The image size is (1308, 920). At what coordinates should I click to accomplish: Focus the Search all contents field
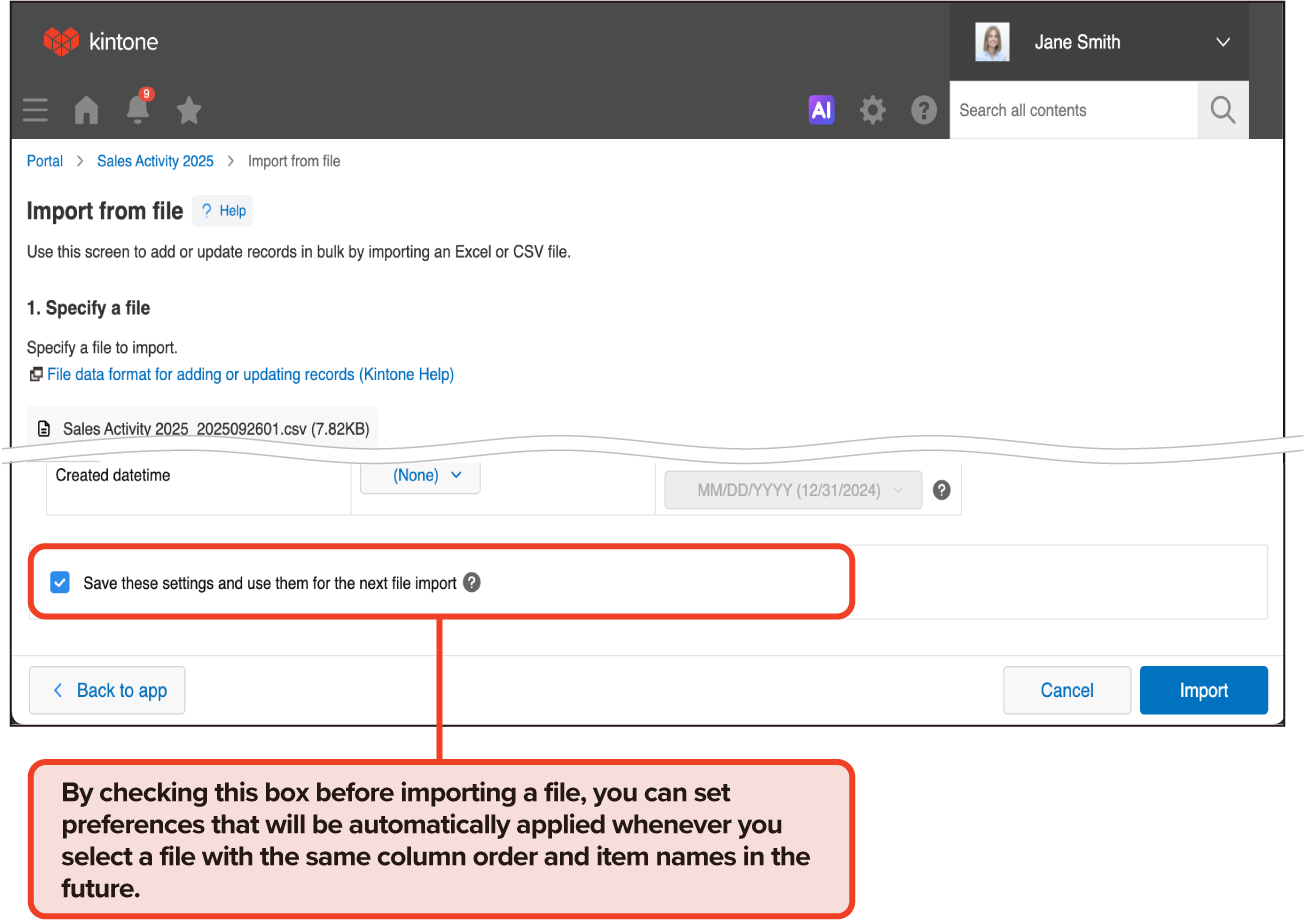(x=1072, y=110)
